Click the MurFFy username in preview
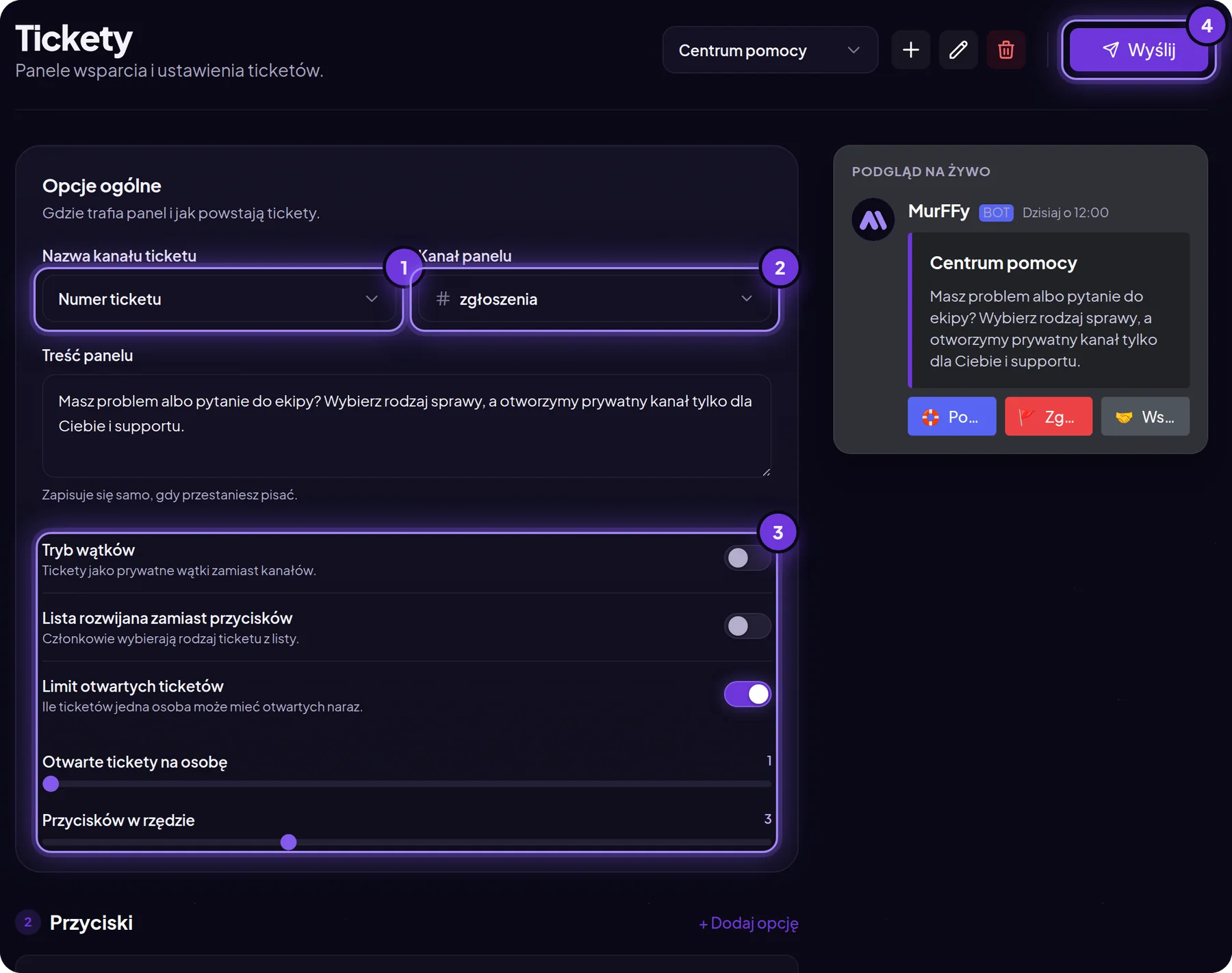The height and width of the screenshot is (973, 1232). pyautogui.click(x=939, y=211)
